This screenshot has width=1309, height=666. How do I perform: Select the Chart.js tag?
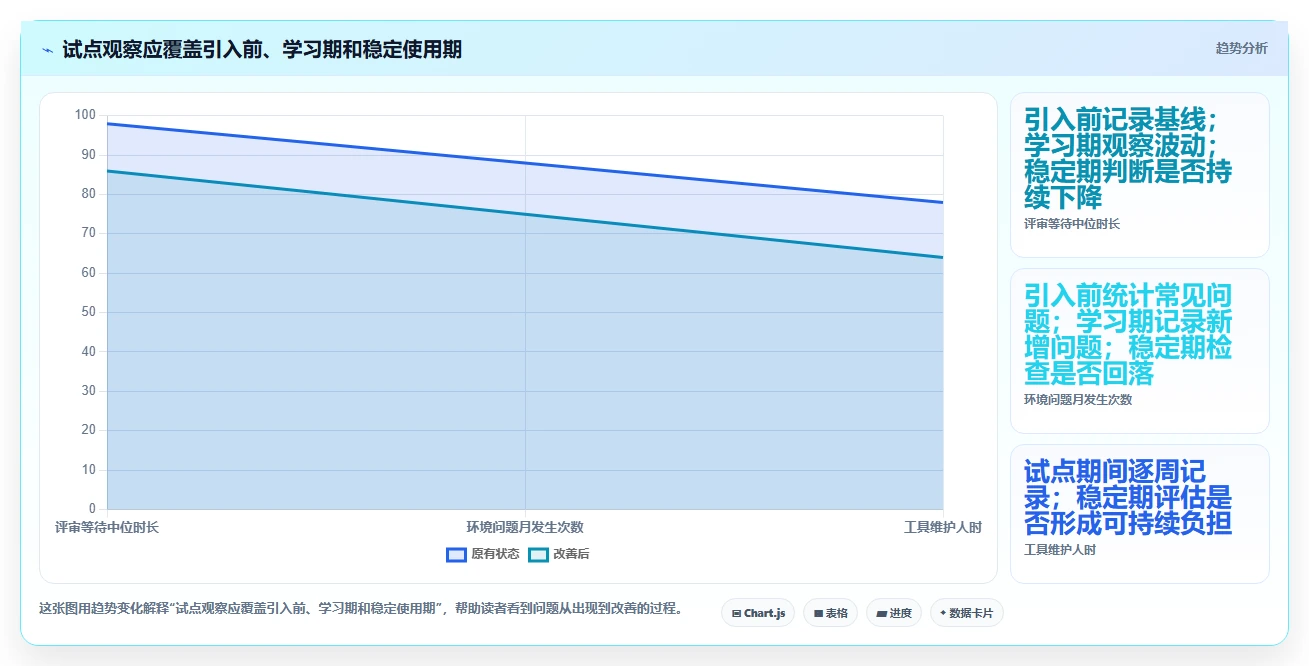click(x=758, y=613)
